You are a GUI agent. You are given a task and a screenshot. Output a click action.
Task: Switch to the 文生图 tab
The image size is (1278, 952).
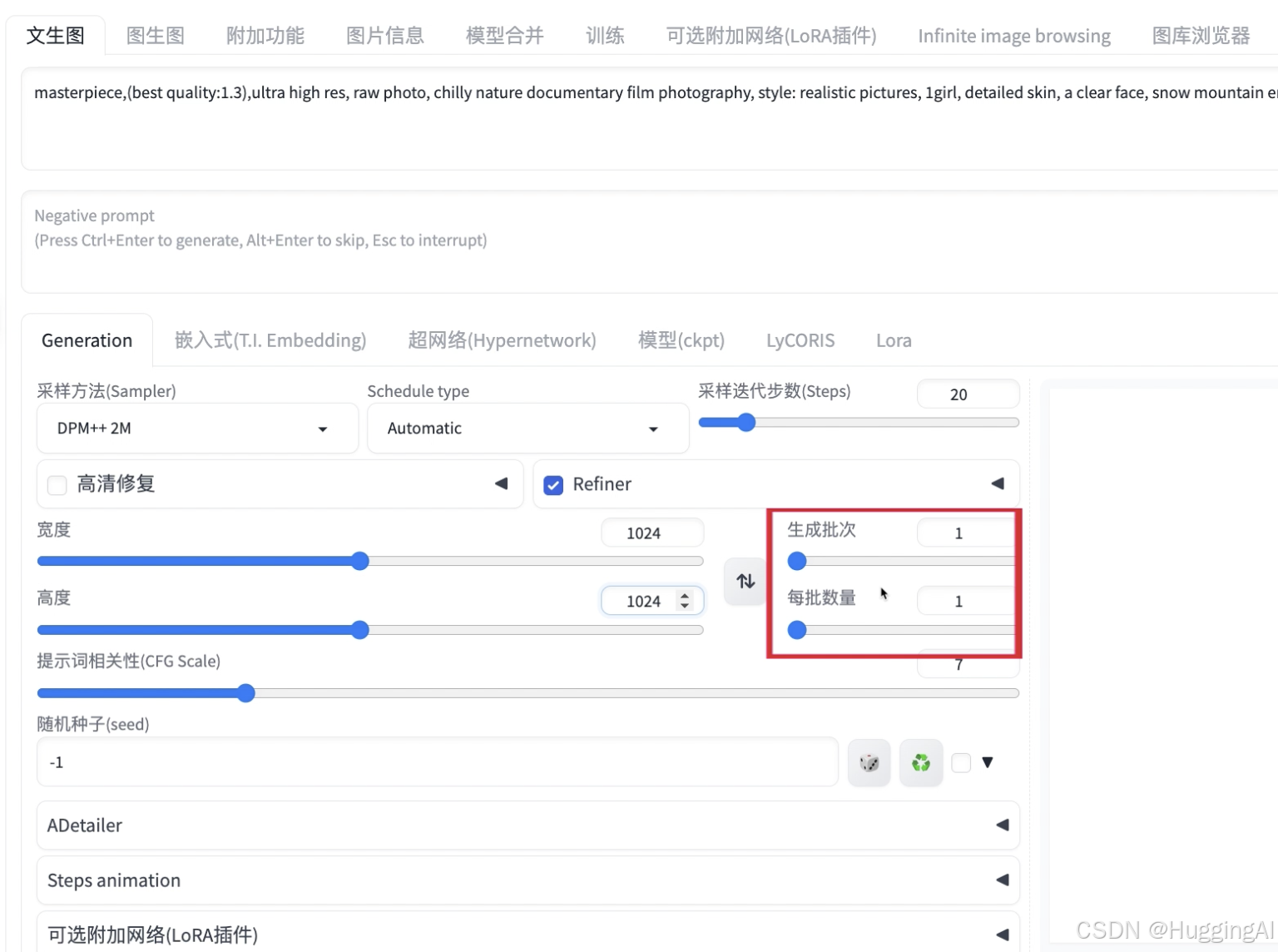[56, 36]
